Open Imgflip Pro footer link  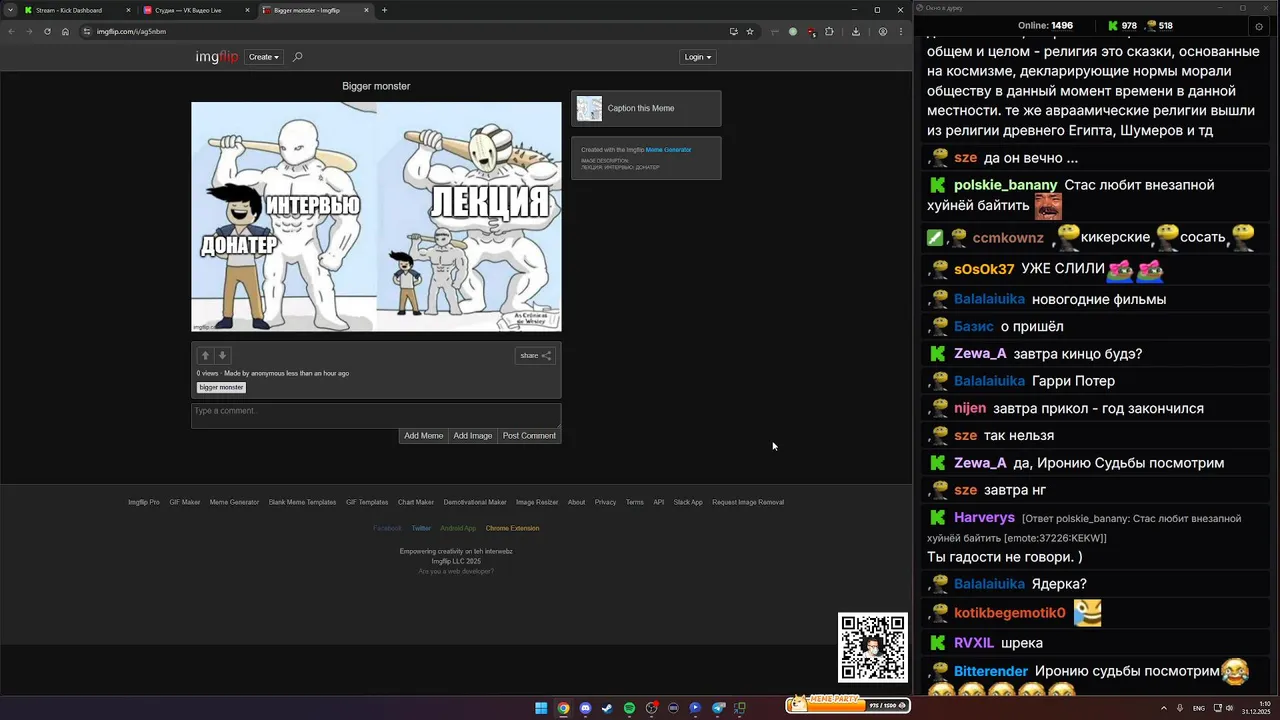click(x=144, y=502)
